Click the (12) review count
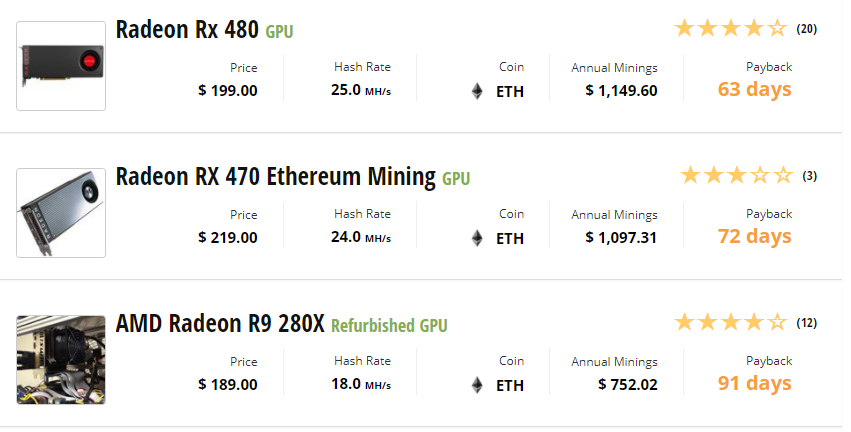This screenshot has width=851, height=432. (x=806, y=323)
